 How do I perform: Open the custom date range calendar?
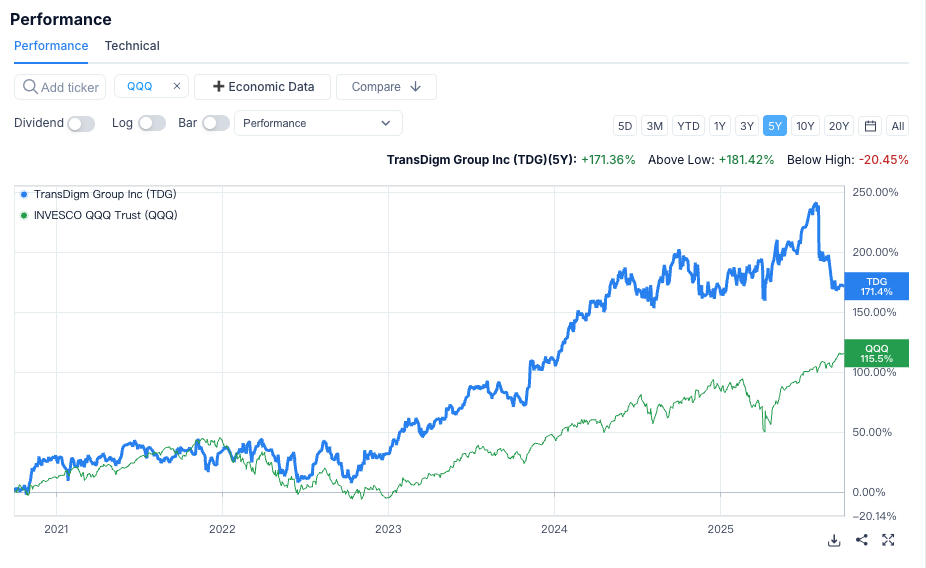[870, 126]
